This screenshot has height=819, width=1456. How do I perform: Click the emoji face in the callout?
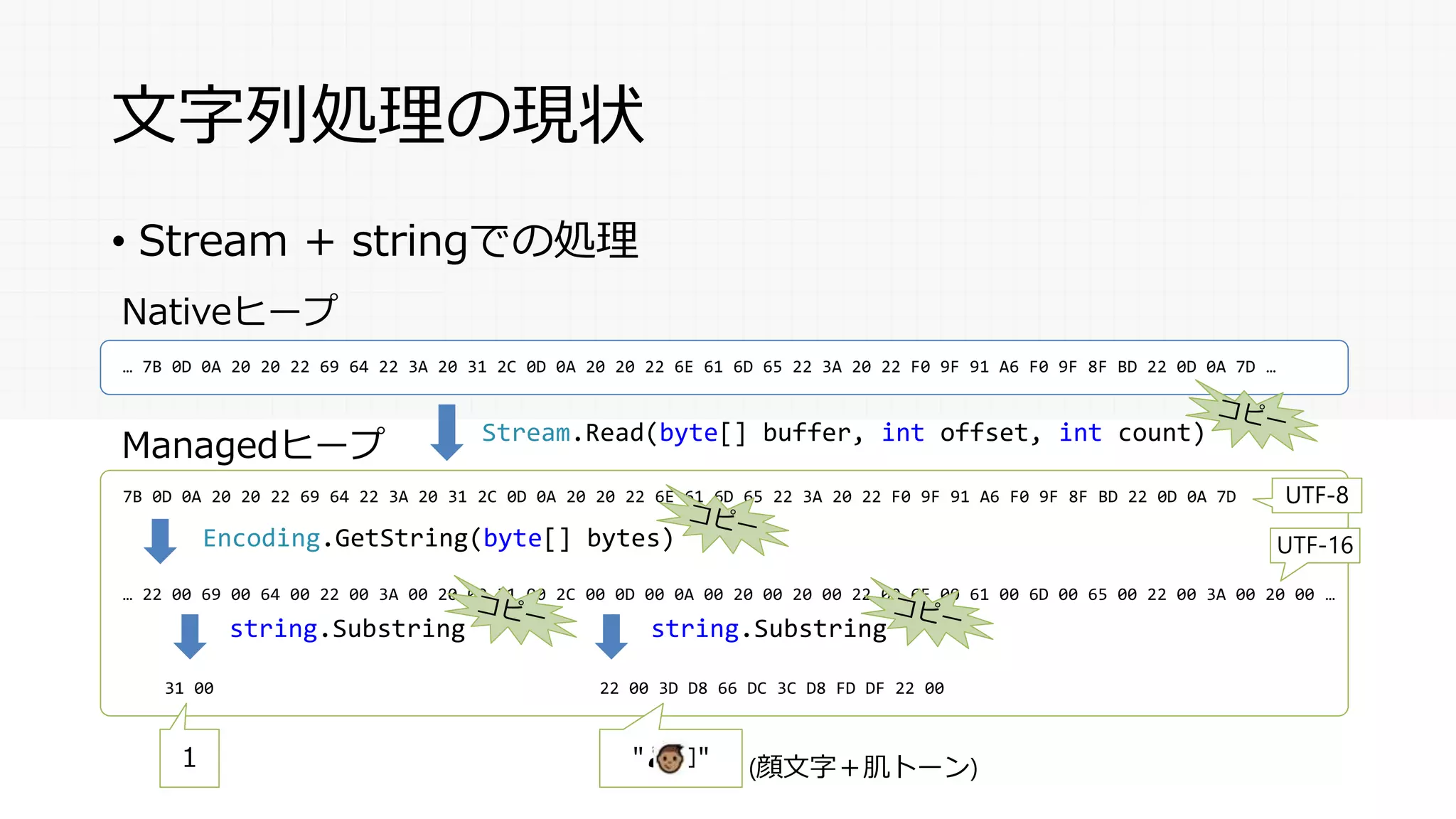pos(670,759)
